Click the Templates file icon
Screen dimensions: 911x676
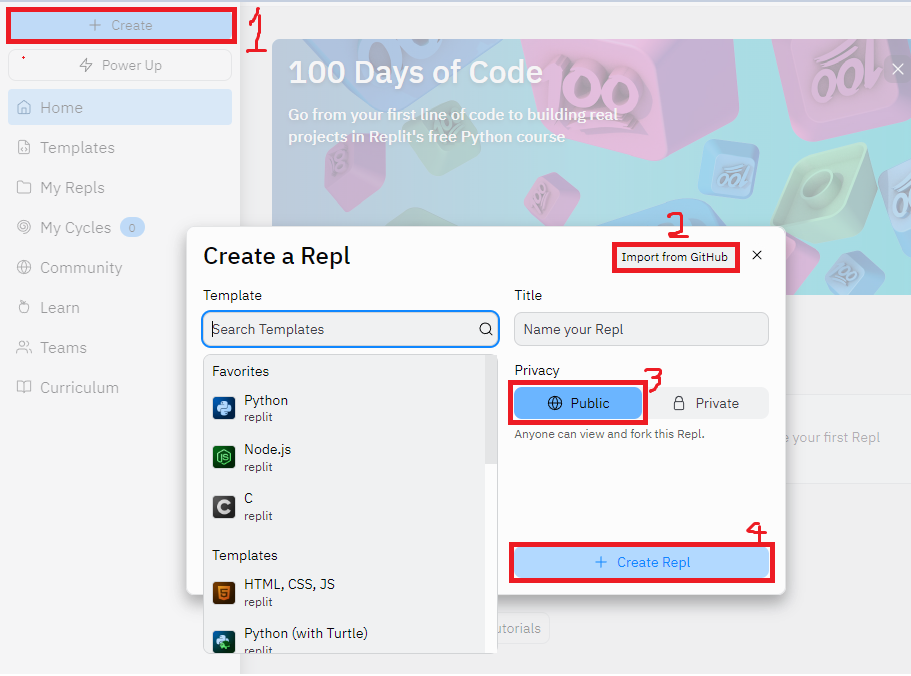24,148
